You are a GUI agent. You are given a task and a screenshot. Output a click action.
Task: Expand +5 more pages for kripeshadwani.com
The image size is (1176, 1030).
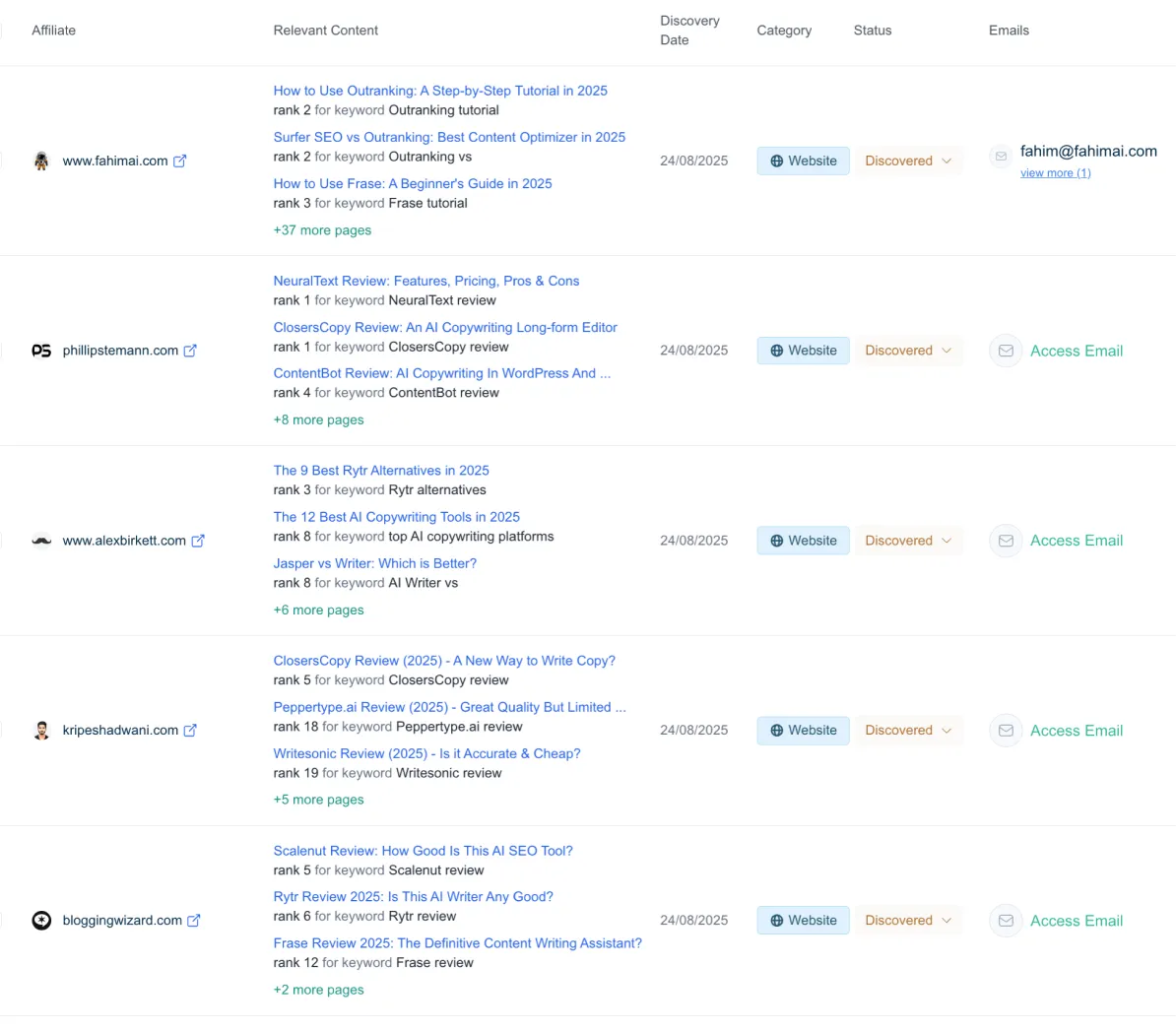[318, 800]
